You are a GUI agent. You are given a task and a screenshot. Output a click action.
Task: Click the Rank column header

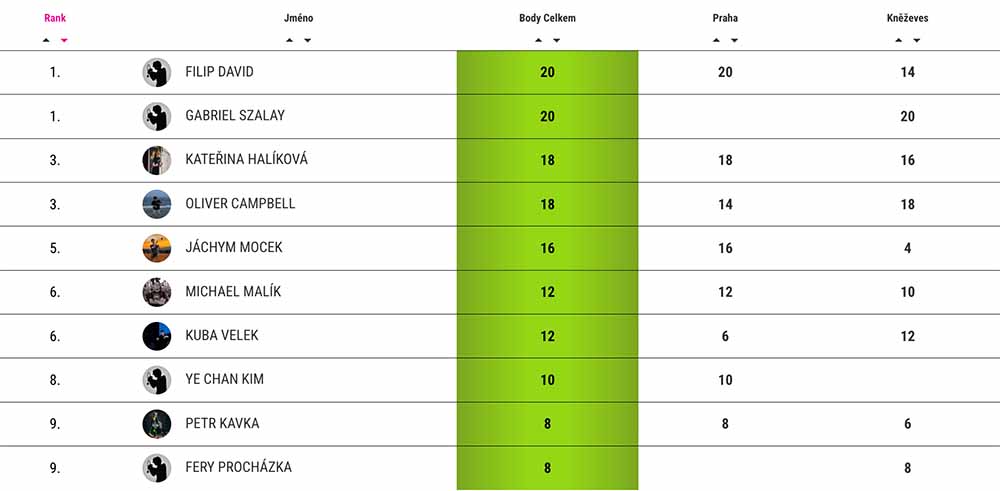pos(55,18)
